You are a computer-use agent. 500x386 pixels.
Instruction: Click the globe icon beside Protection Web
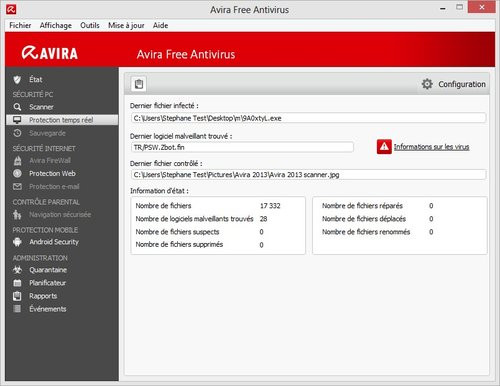tap(17, 173)
